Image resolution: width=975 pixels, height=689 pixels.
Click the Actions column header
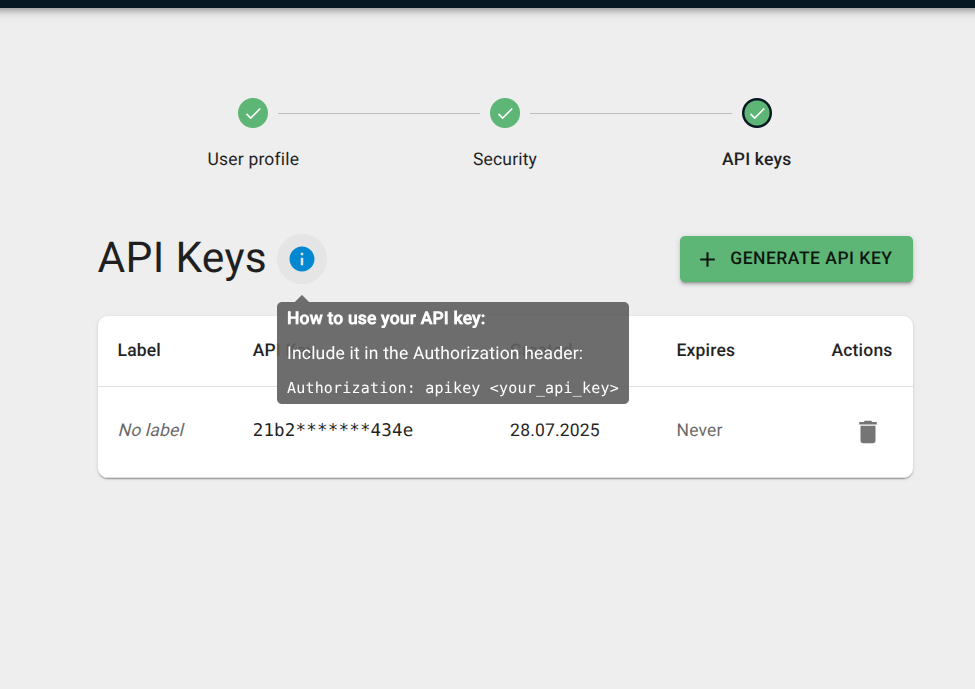pos(861,350)
